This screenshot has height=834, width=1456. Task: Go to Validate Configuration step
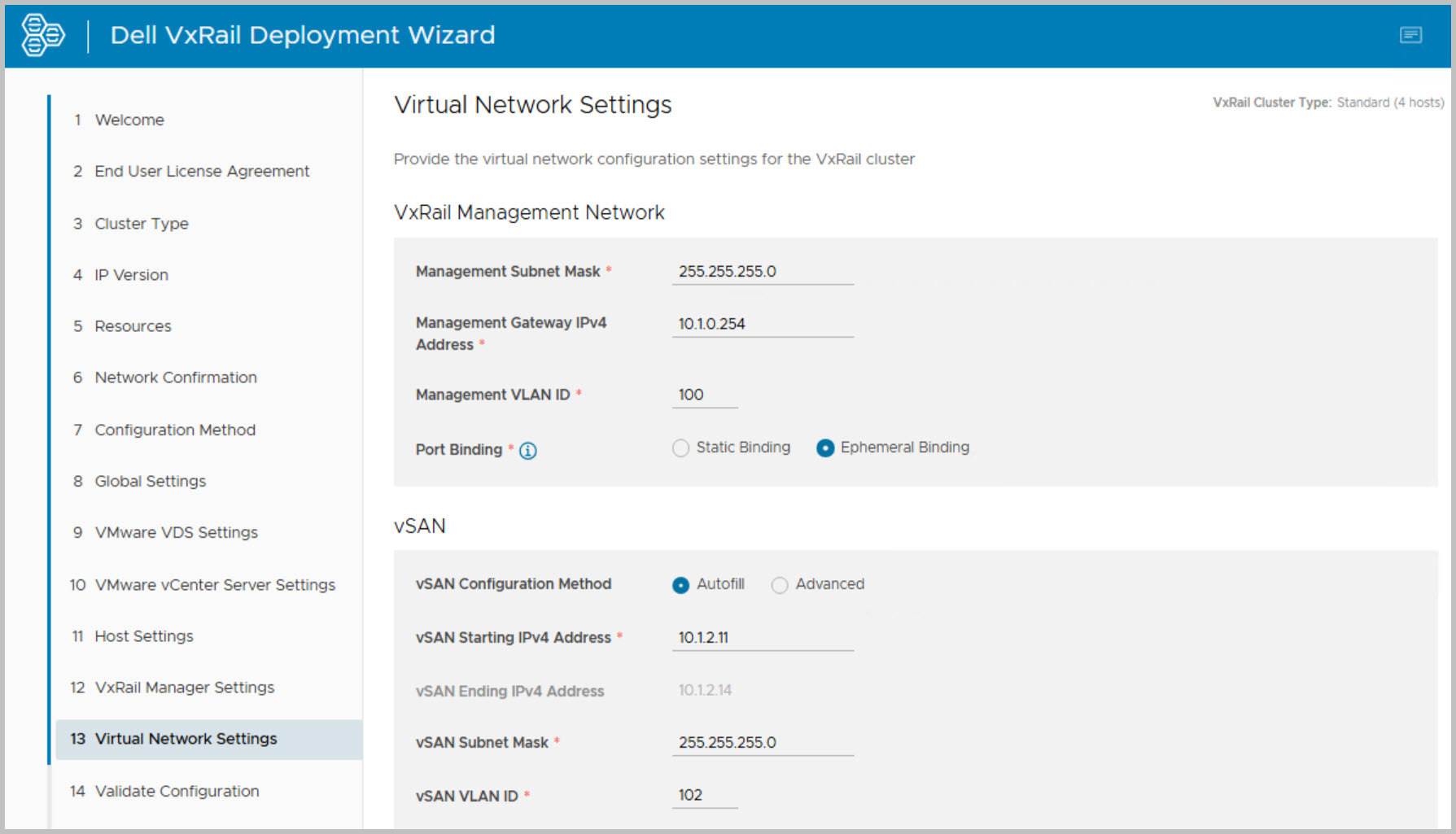(x=177, y=791)
